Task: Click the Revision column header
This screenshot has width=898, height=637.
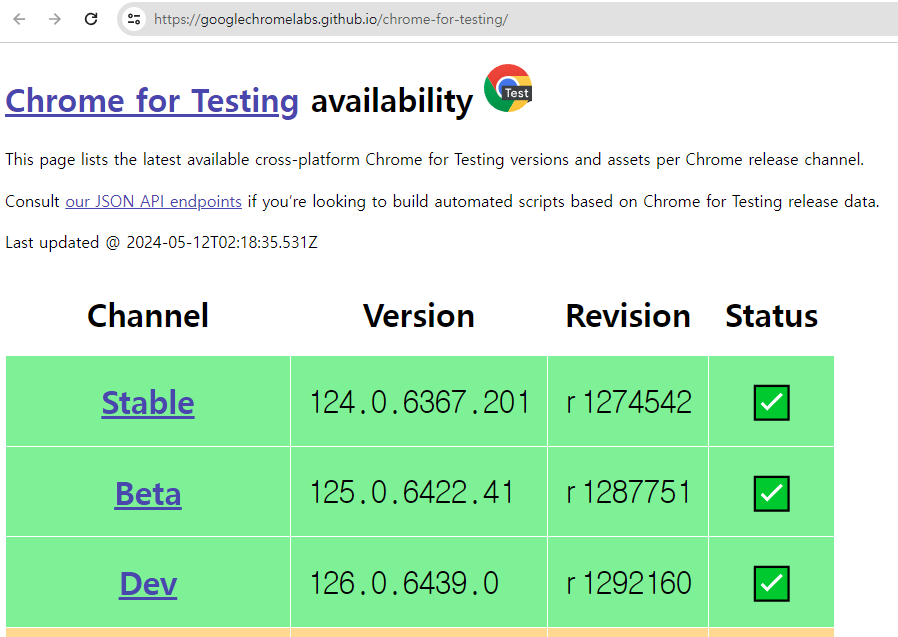Action: 628,316
